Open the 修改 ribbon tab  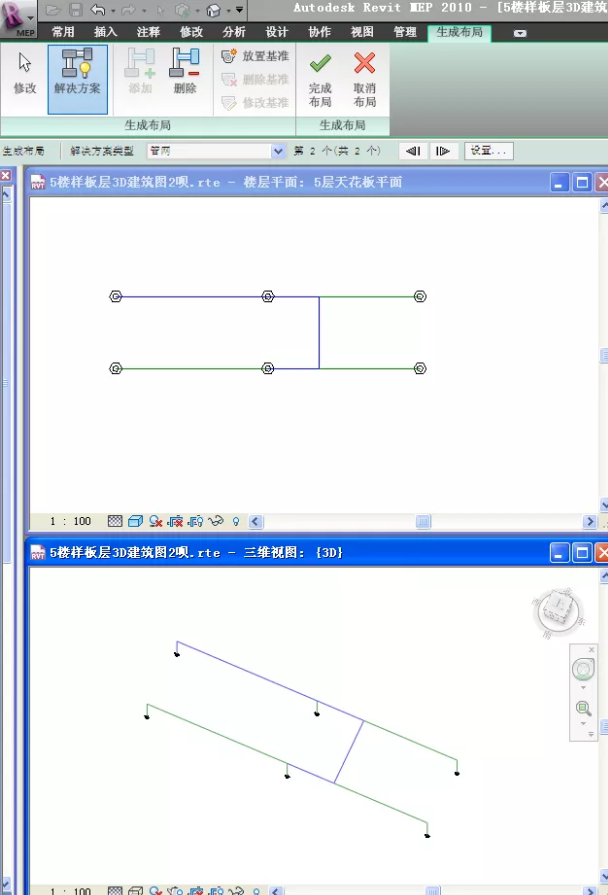(191, 32)
